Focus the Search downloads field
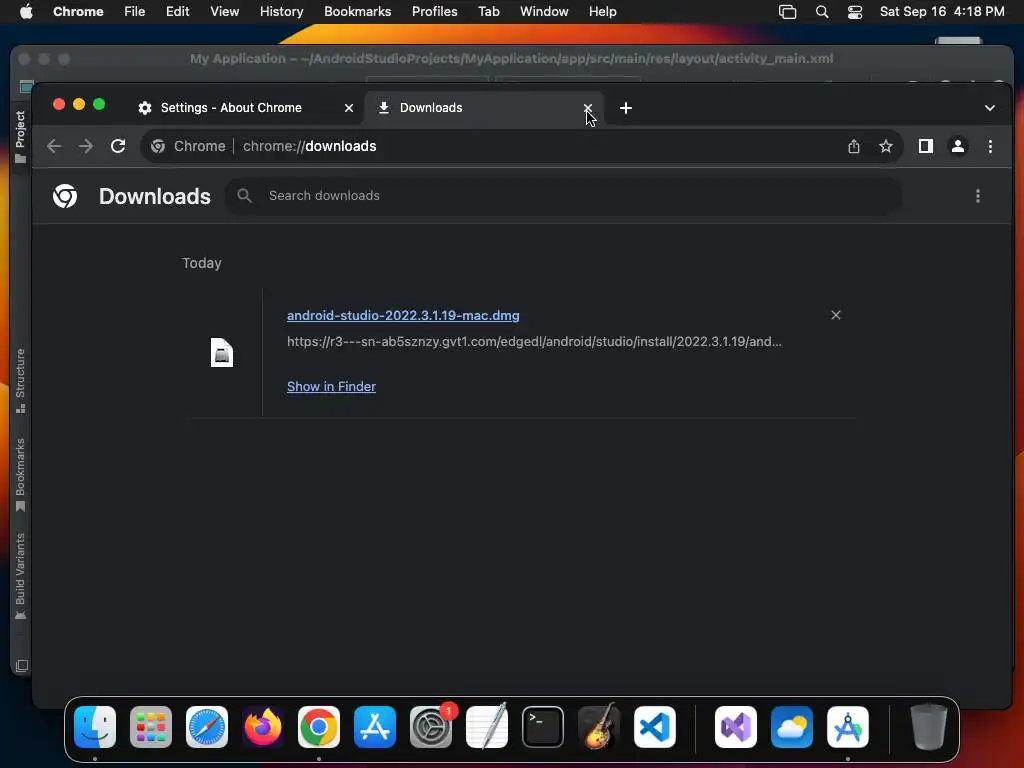Viewport: 1024px width, 768px height. (x=563, y=196)
